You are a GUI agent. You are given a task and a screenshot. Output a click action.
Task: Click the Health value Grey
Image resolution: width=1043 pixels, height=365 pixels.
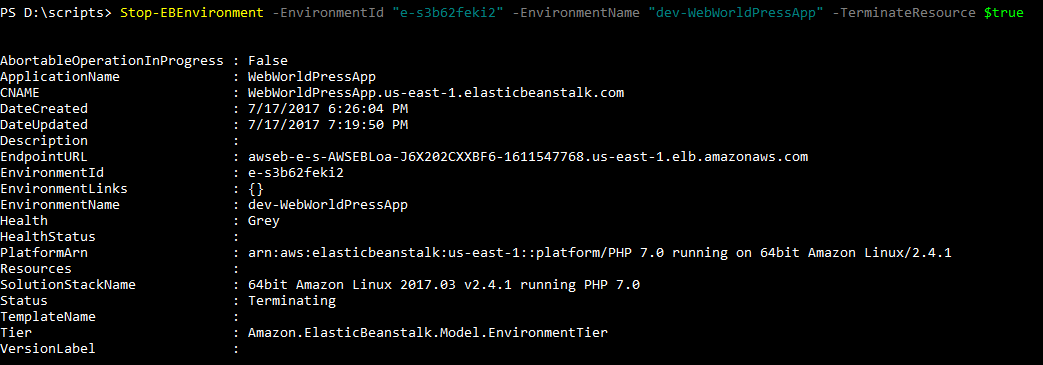click(x=264, y=221)
